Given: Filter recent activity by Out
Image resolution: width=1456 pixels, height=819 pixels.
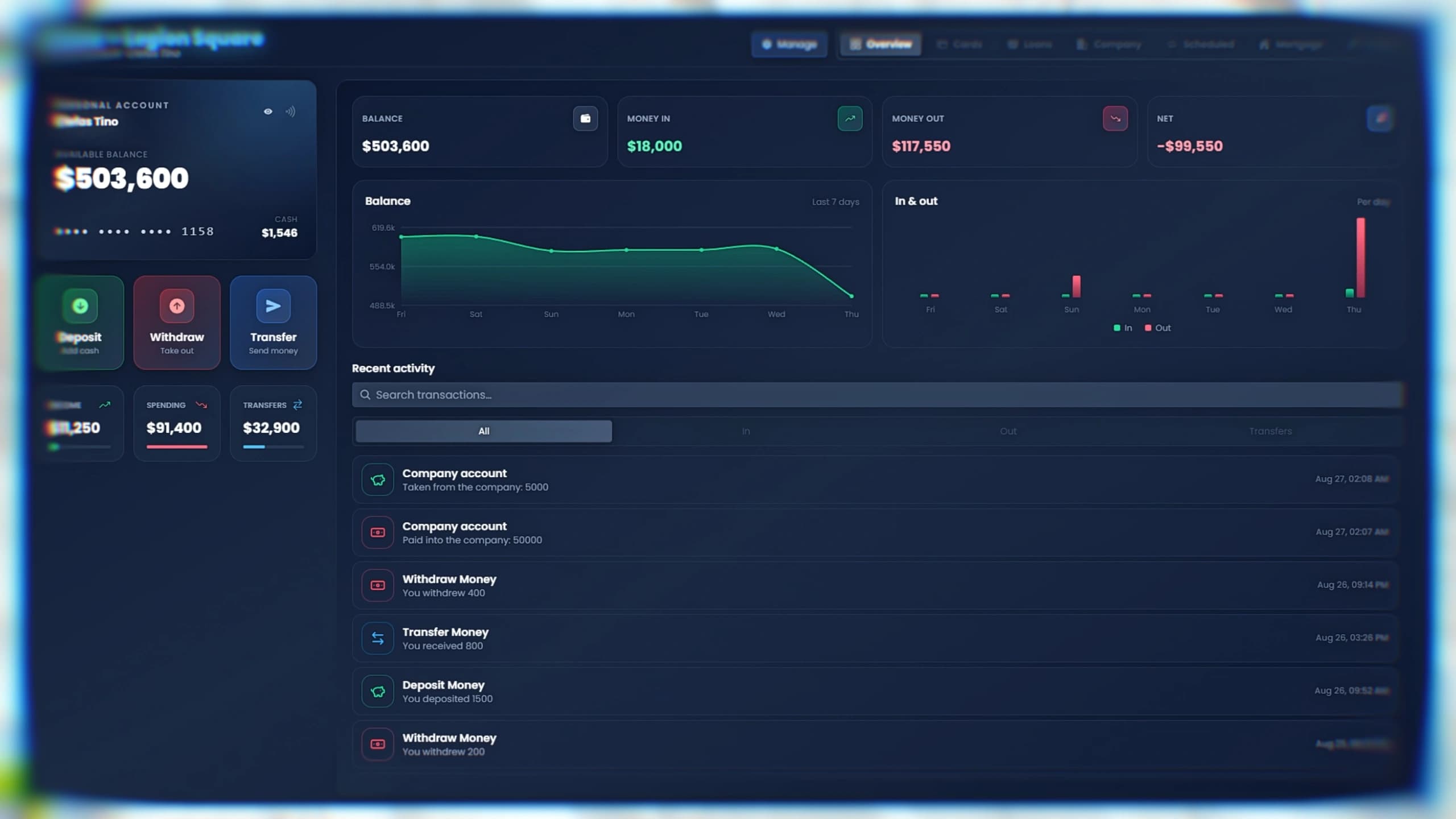Looking at the screenshot, I should coord(1008,431).
